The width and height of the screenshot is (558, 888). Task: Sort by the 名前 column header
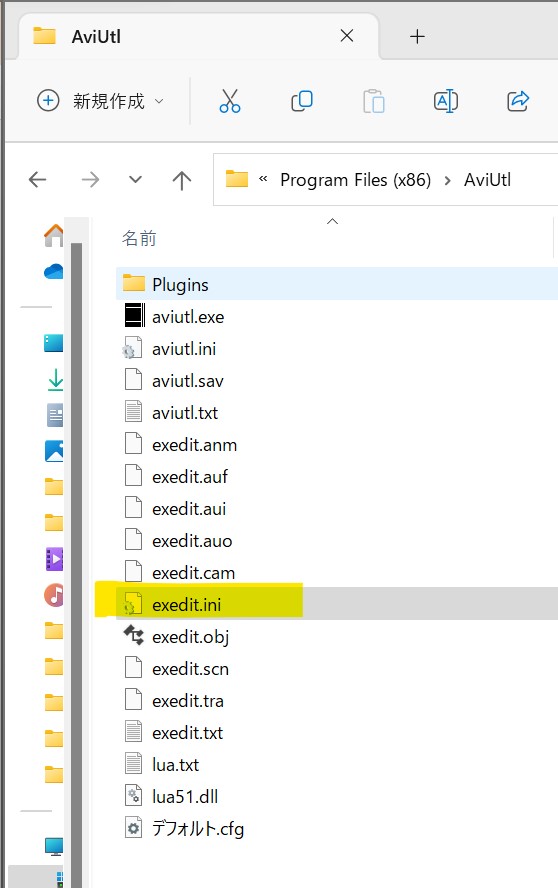coord(139,238)
